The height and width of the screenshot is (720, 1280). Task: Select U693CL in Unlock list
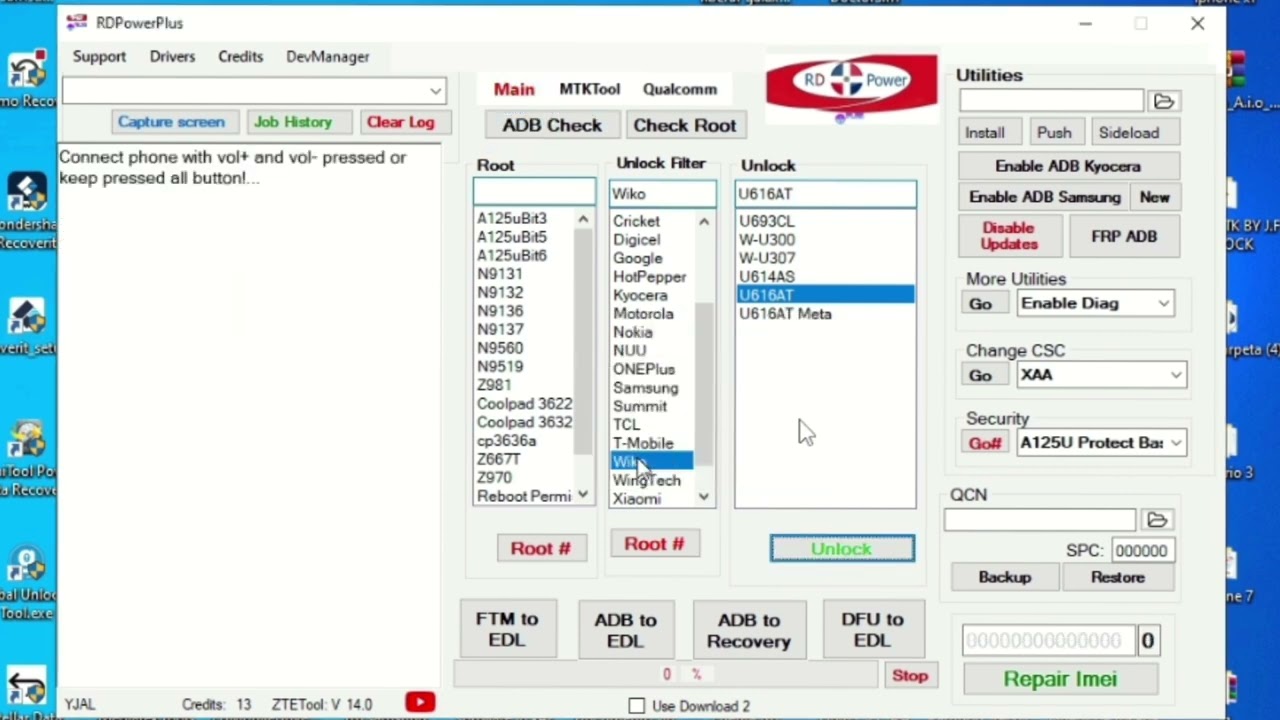[x=767, y=221]
